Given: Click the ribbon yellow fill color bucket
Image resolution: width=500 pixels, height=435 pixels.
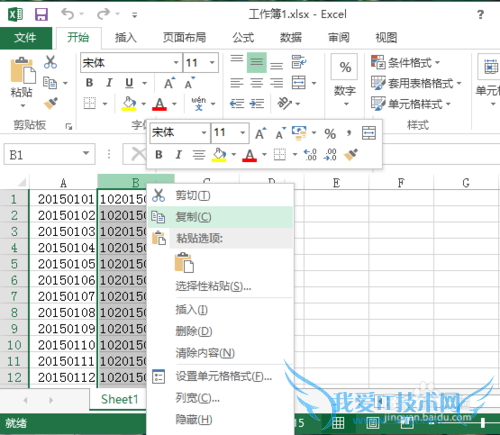Looking at the screenshot, I should (129, 103).
